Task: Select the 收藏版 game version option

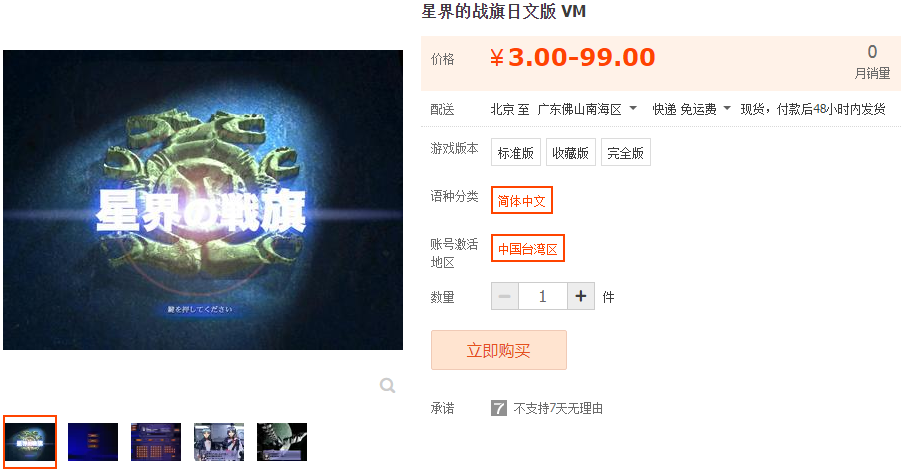Action: pos(570,152)
